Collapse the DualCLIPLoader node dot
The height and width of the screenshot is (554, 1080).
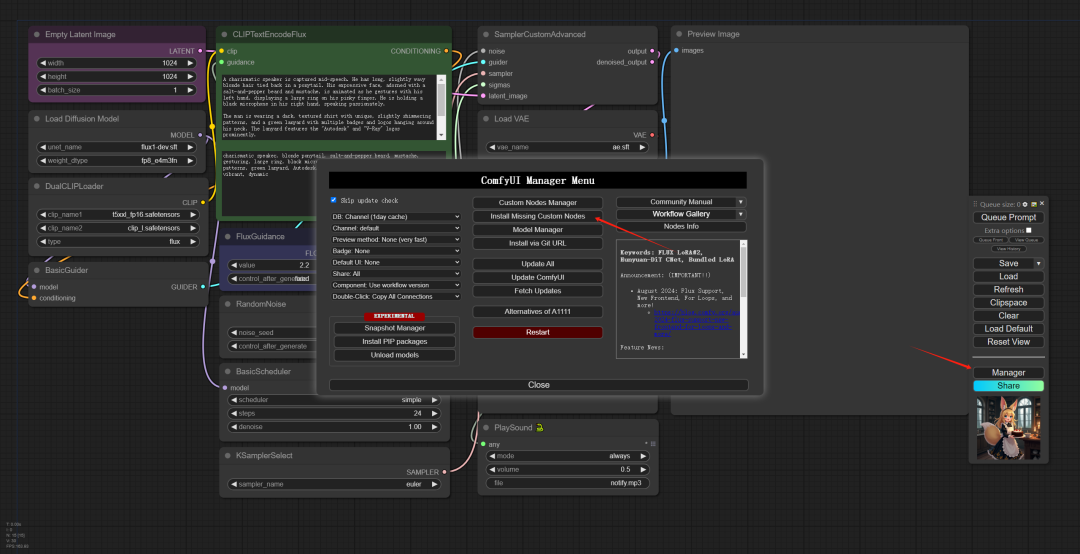(x=36, y=186)
